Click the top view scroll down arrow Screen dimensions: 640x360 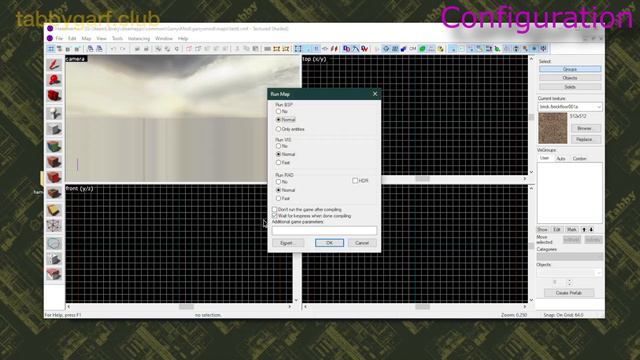coord(531,172)
